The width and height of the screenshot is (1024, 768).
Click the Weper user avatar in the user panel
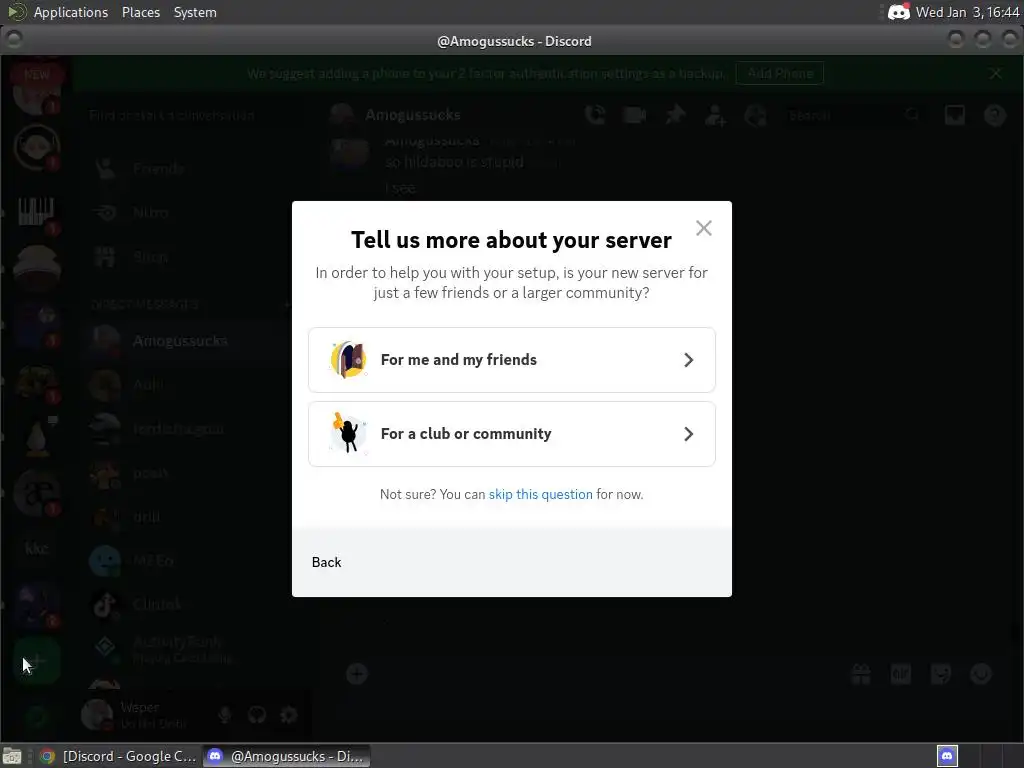coord(97,714)
